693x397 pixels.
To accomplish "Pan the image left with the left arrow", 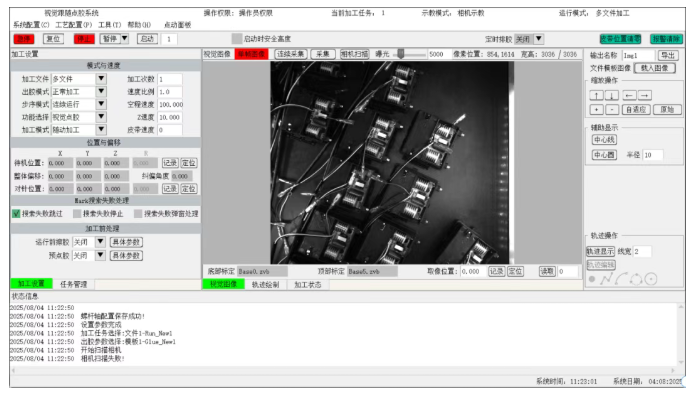I will [629, 95].
